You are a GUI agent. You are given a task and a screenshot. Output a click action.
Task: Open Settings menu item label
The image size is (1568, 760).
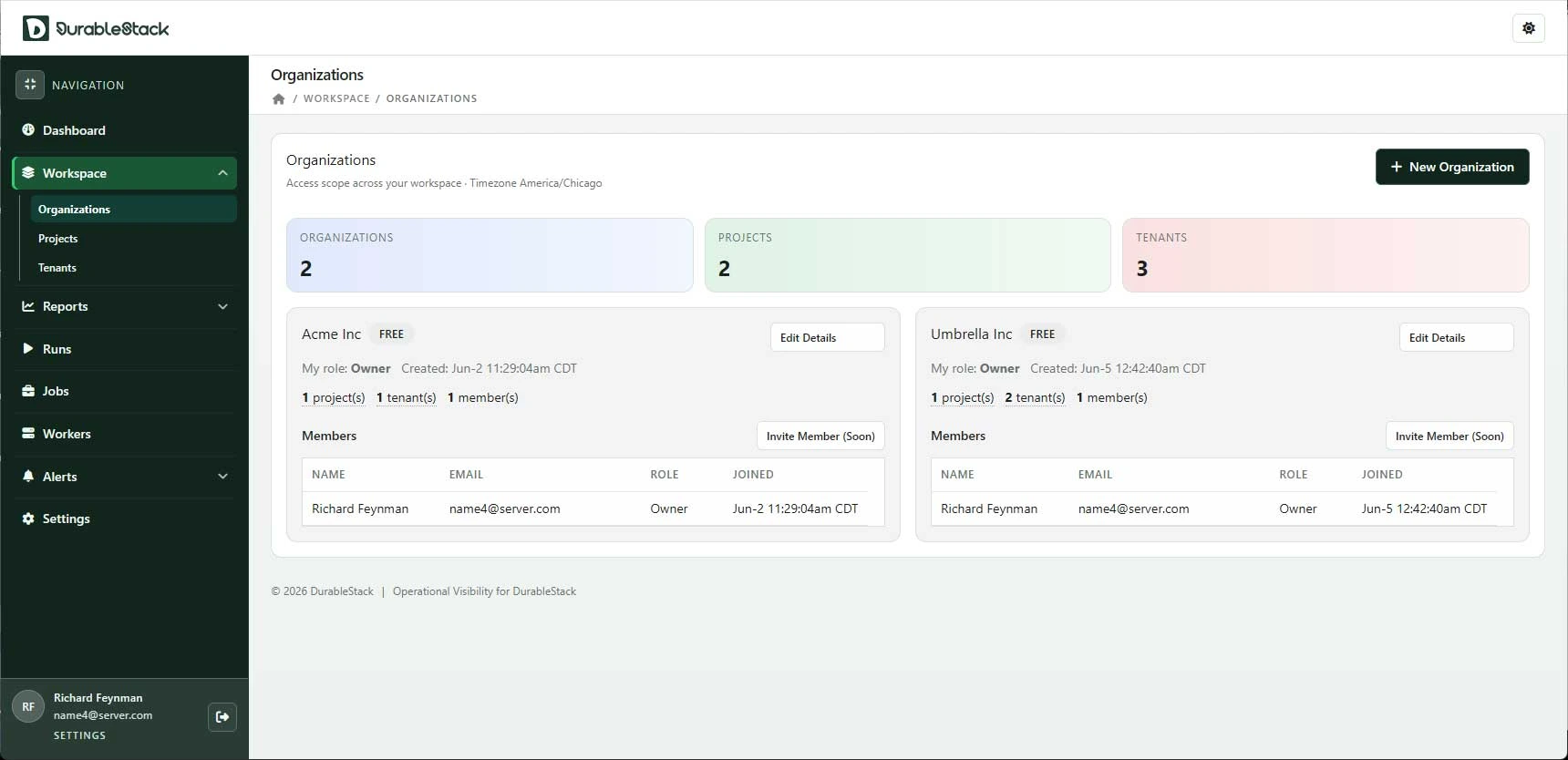[67, 519]
